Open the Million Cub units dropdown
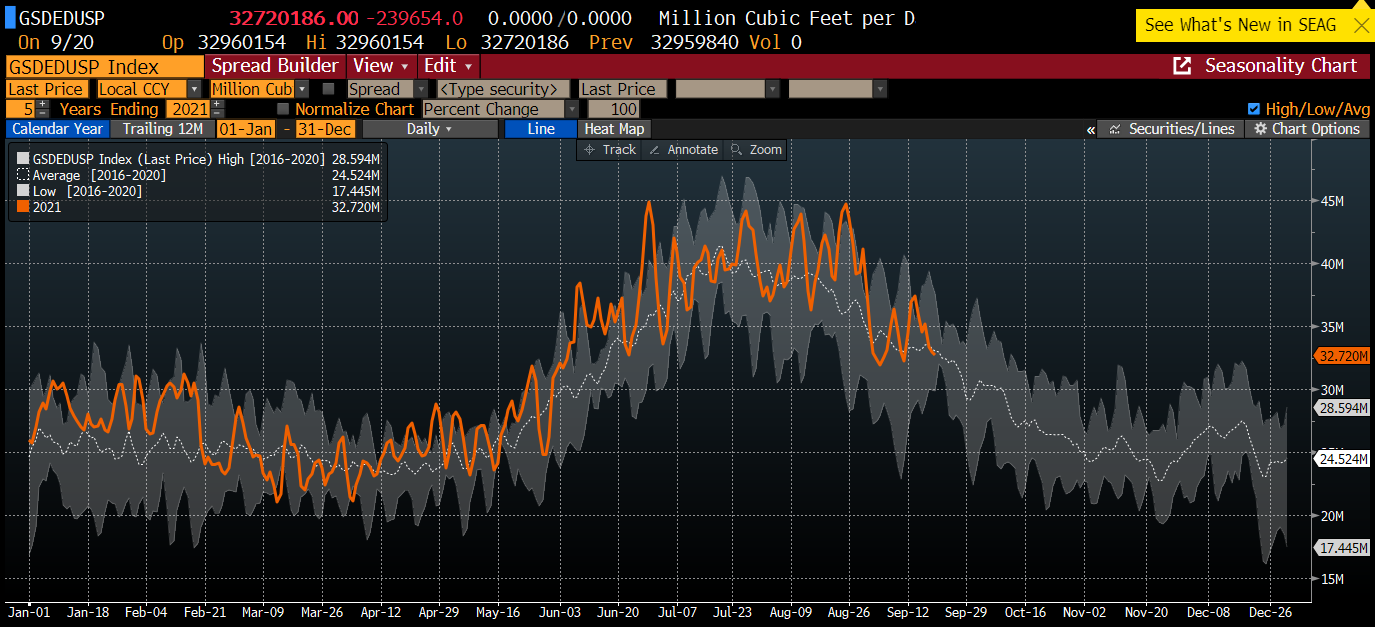The image size is (1375, 627). click(259, 89)
